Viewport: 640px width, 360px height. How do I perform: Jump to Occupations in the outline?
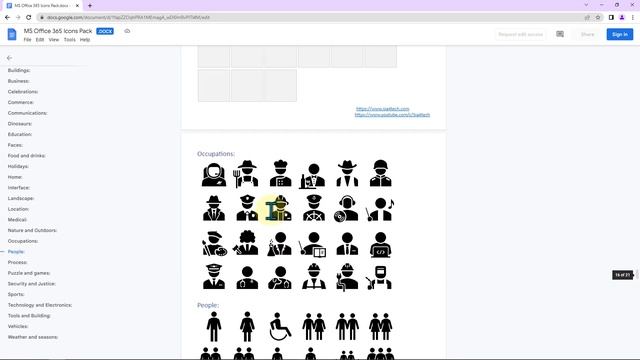click(23, 241)
